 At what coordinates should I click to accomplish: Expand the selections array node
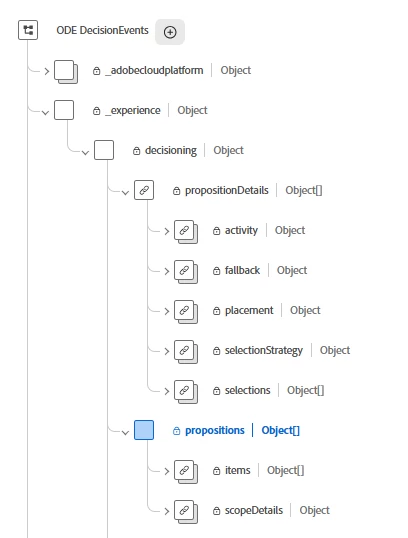pyautogui.click(x=167, y=391)
